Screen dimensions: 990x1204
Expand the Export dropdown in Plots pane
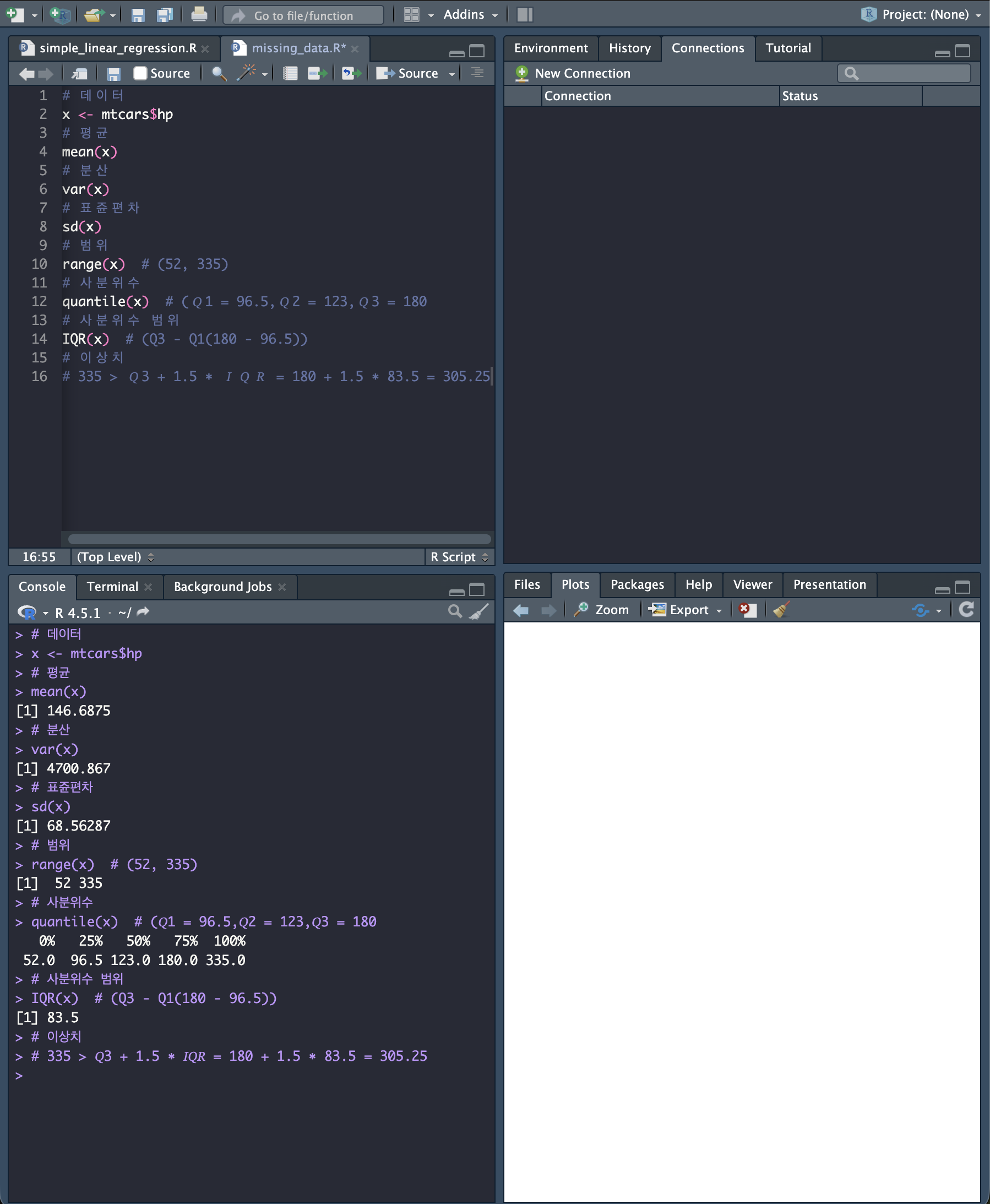[x=688, y=610]
